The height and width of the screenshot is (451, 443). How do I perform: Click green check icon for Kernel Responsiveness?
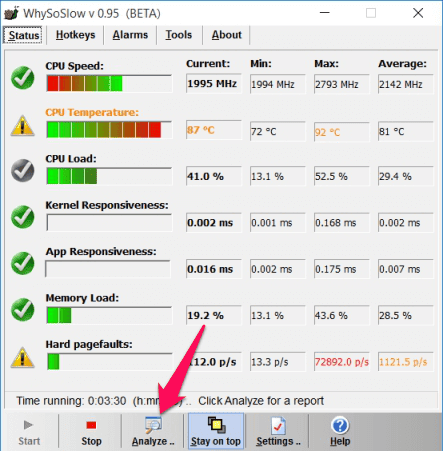[x=22, y=217]
